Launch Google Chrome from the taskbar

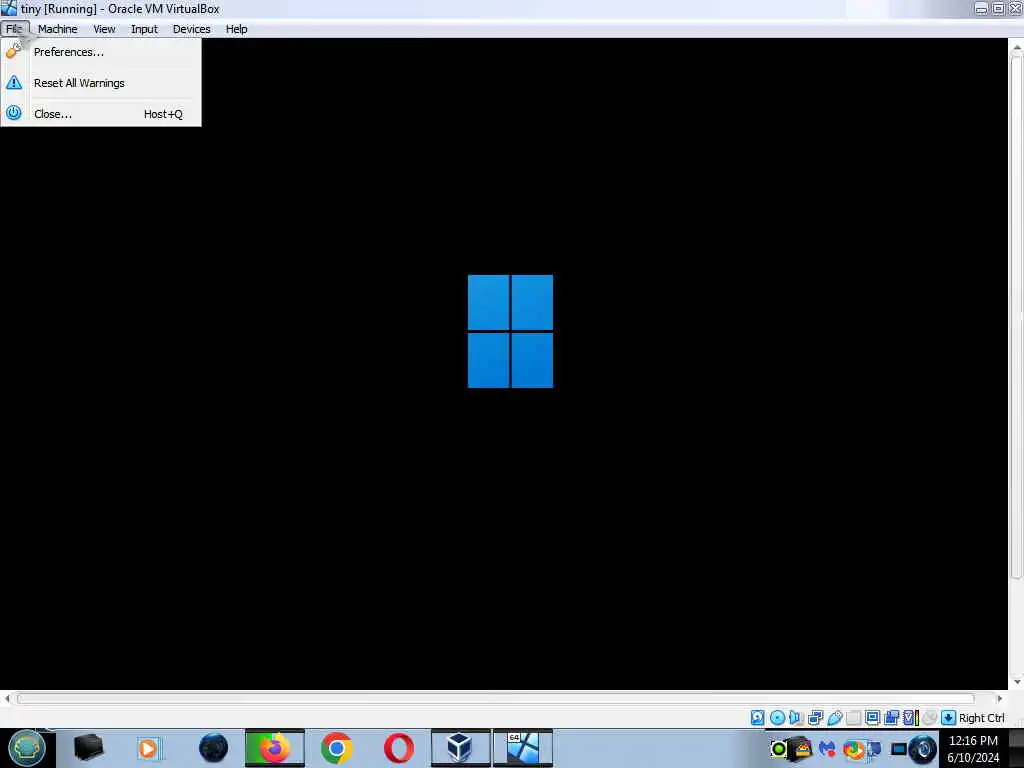(x=336, y=748)
